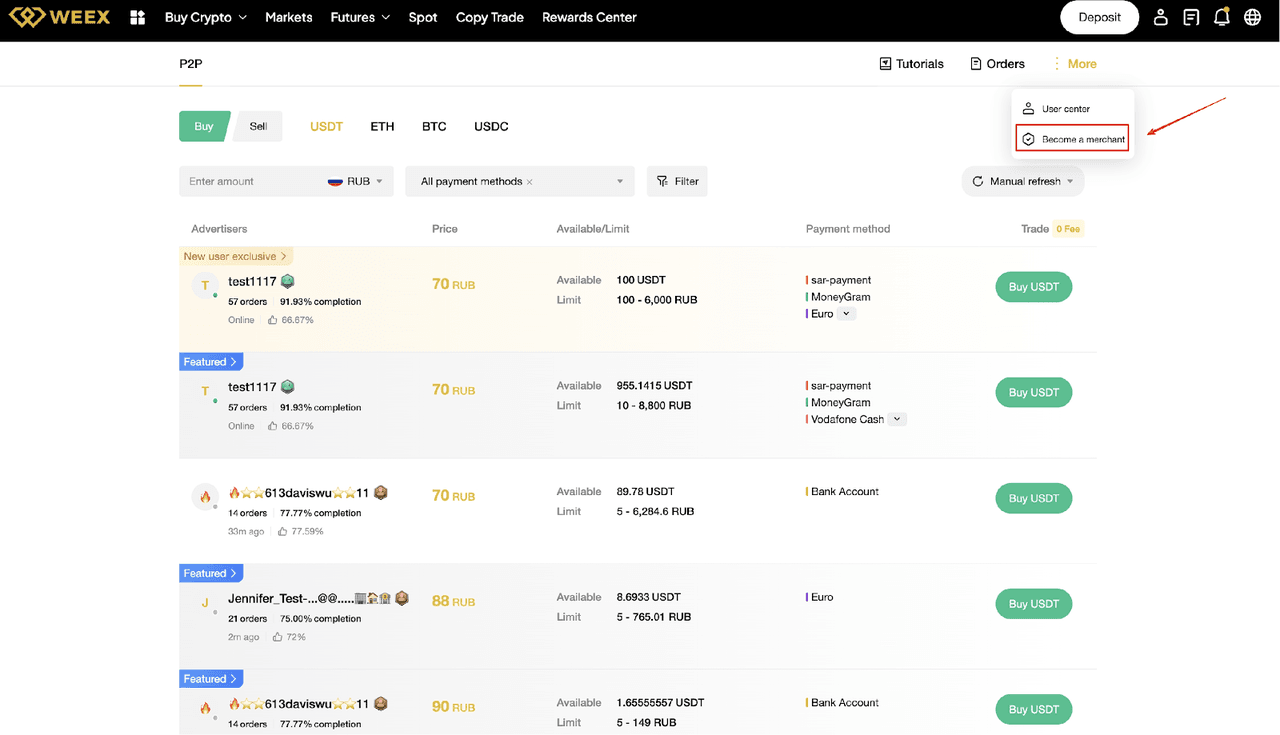Click the thumbs-up rating on first advertiser

tap(272, 320)
